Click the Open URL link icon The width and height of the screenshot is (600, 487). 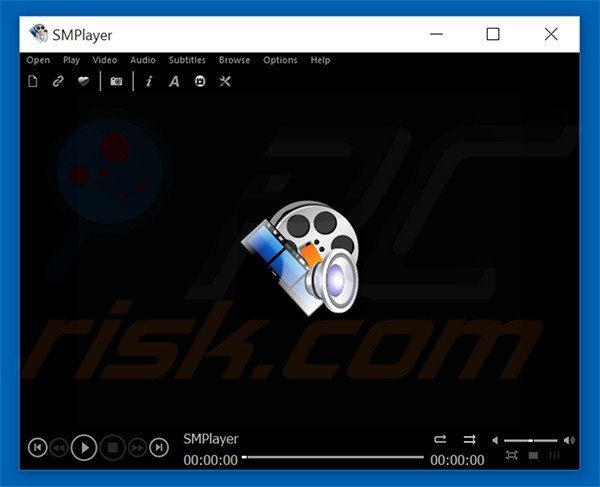58,81
